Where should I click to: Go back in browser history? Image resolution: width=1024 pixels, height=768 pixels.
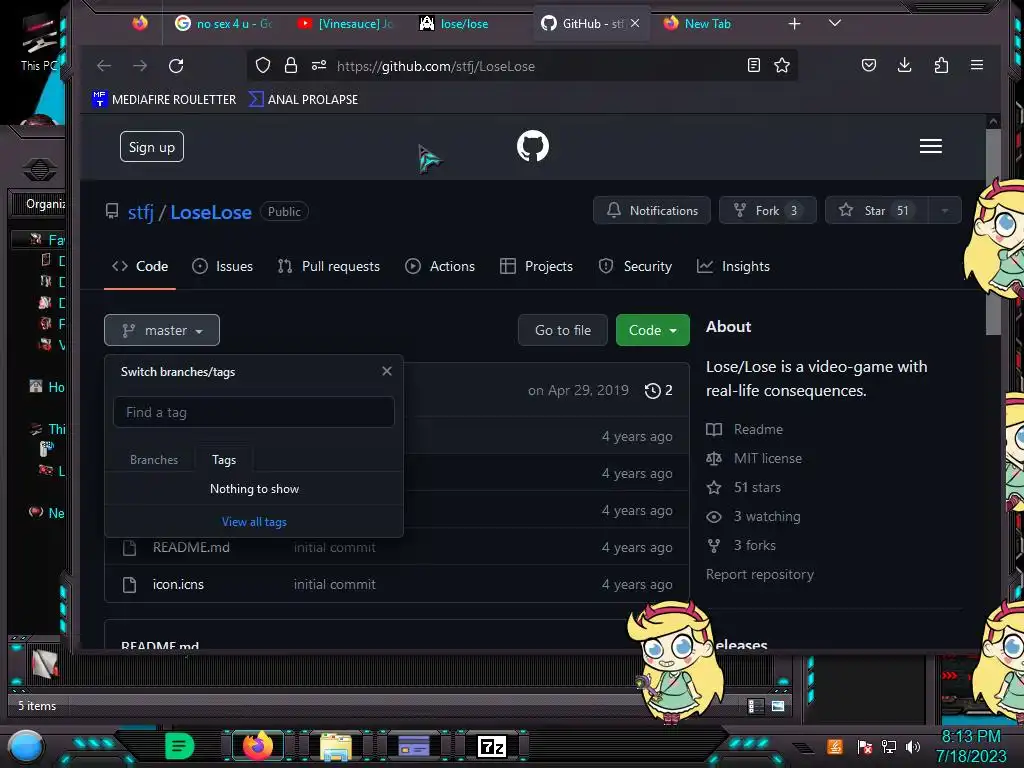click(104, 66)
